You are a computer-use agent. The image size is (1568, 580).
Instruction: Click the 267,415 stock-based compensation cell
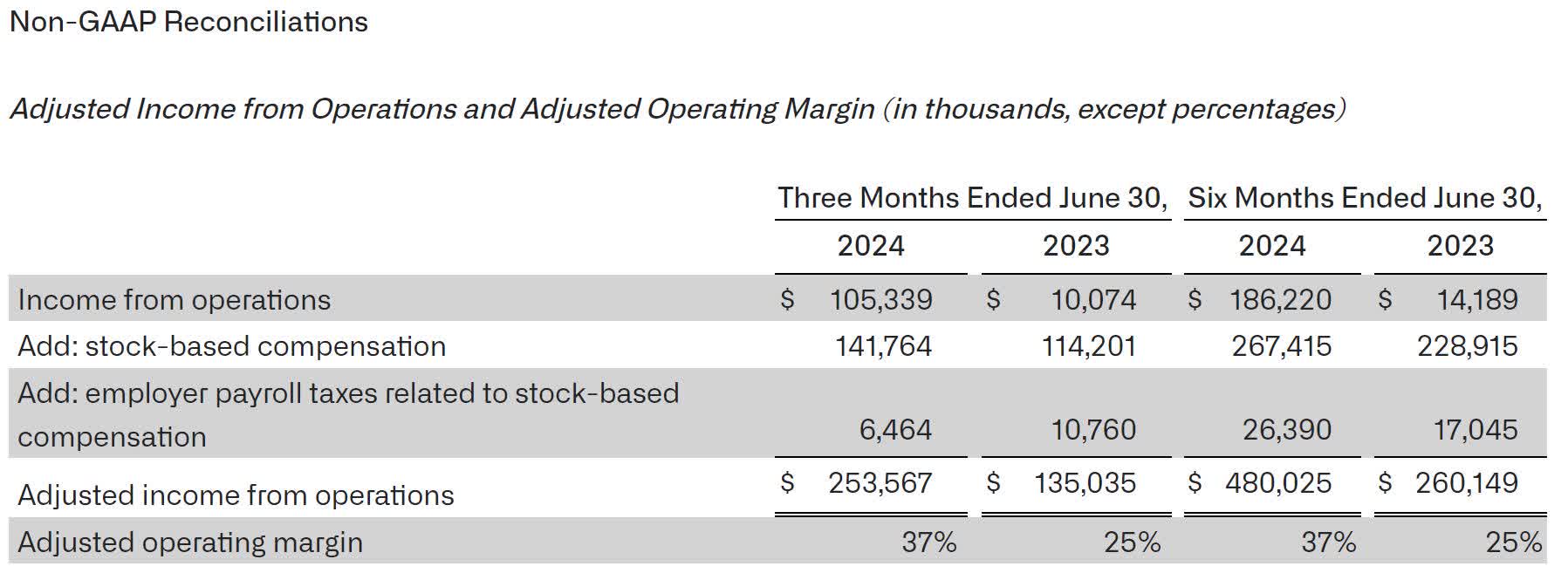(x=1281, y=346)
